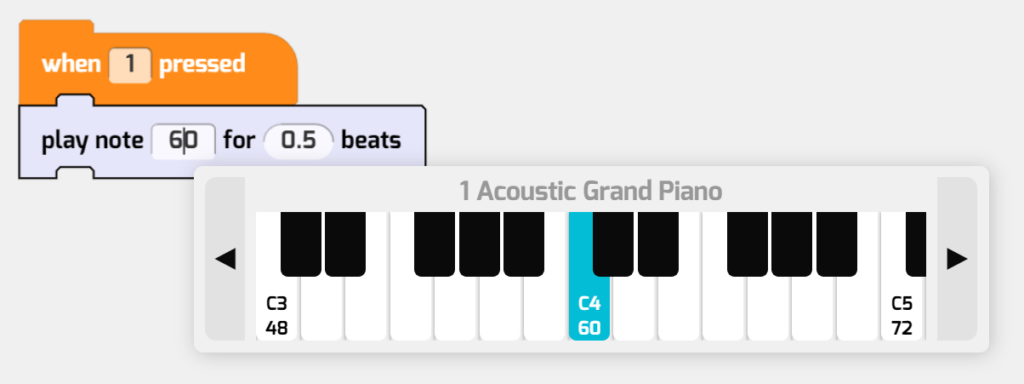
Task: Click the 'play note' block label
Action: click(92, 140)
